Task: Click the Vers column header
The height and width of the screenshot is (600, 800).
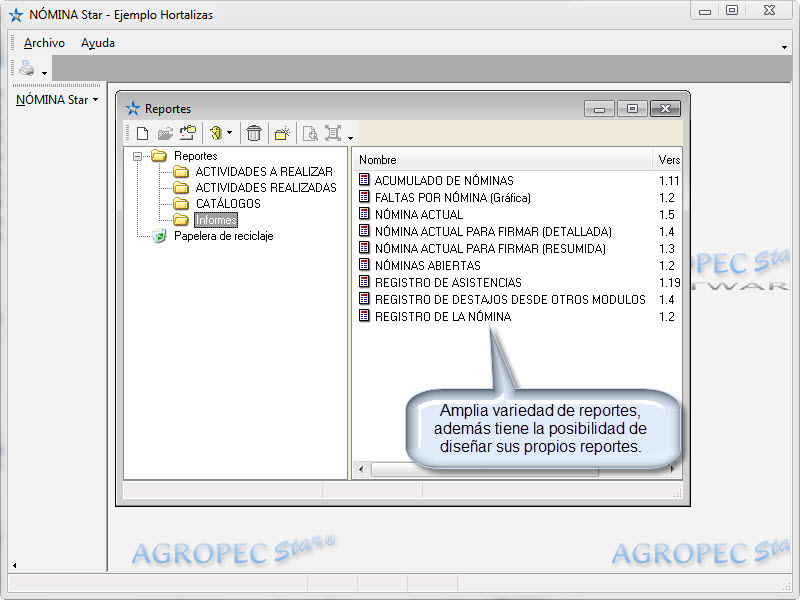Action: point(667,160)
